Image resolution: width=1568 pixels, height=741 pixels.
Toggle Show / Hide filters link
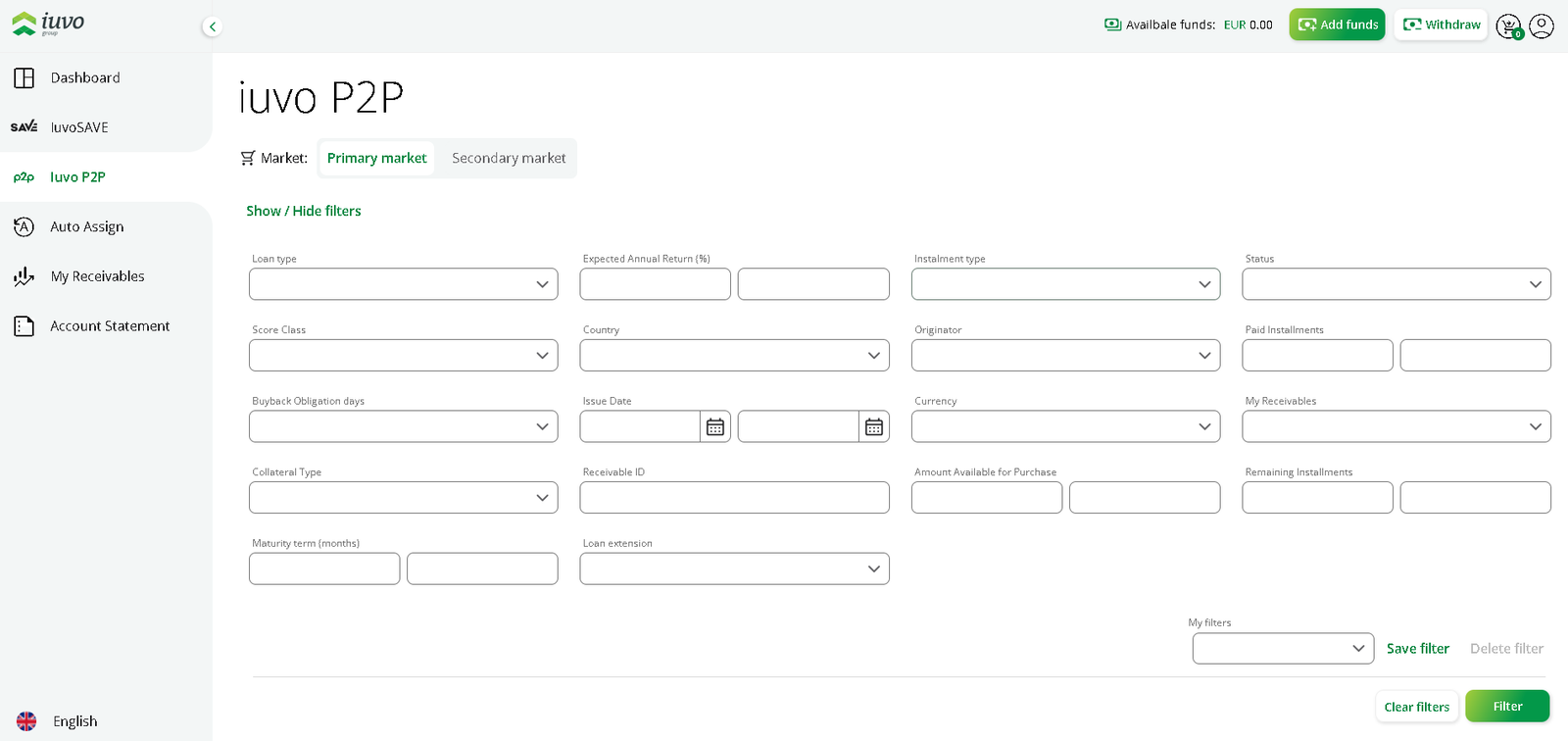(304, 211)
